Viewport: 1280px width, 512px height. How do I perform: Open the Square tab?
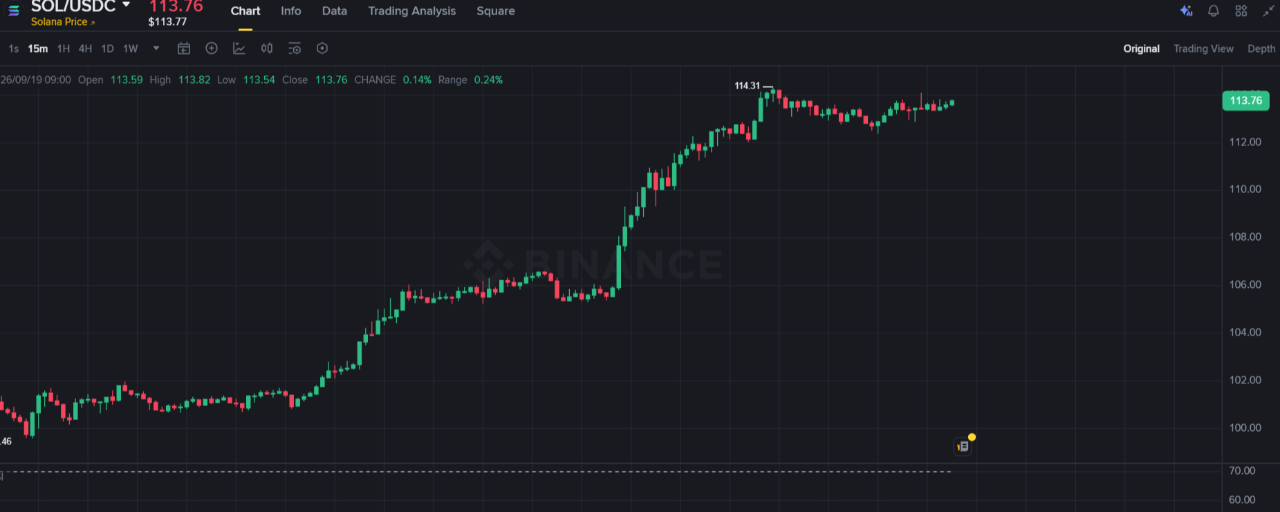[x=496, y=11]
